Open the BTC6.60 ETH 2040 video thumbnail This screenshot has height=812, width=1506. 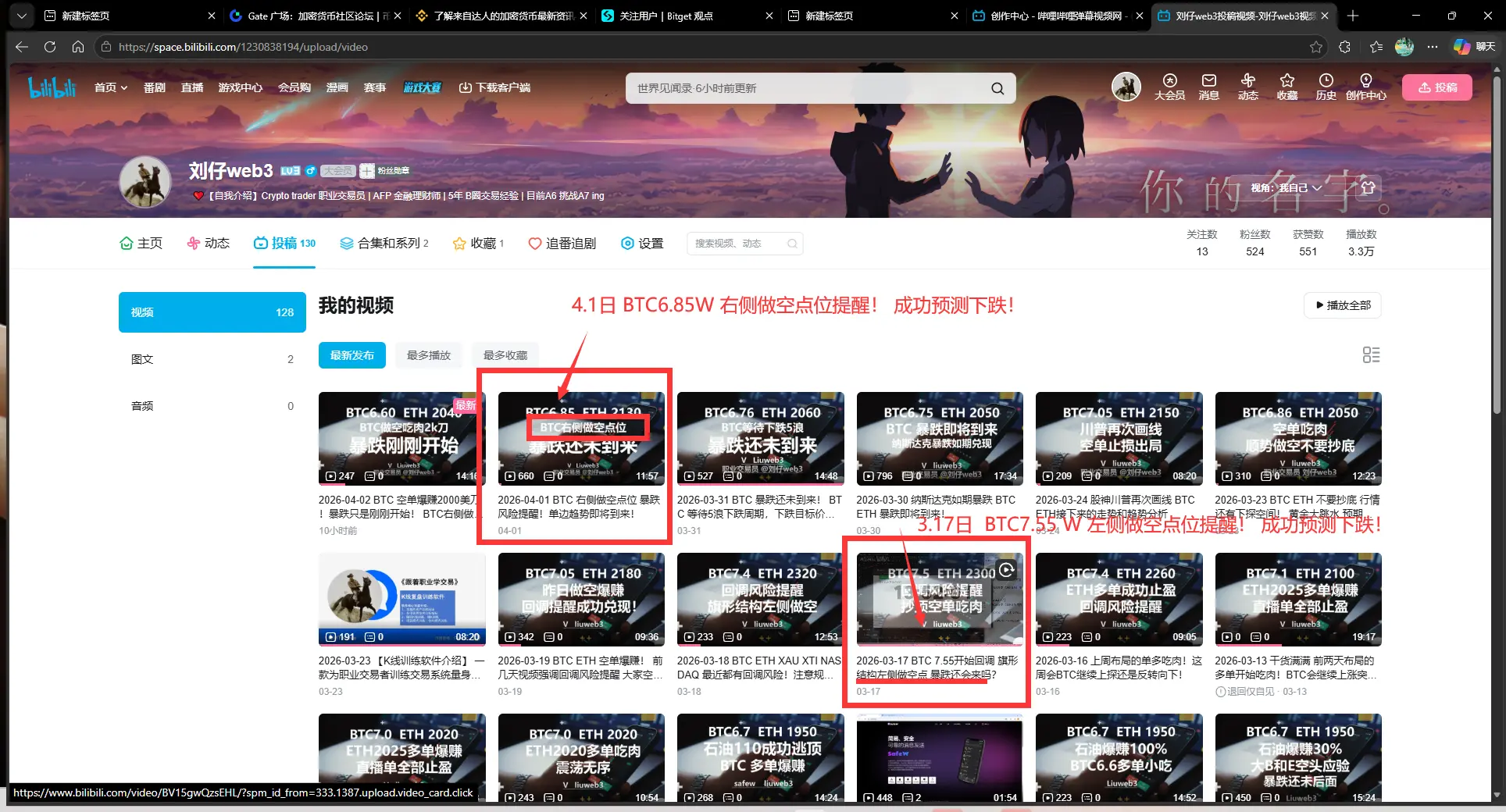401,438
